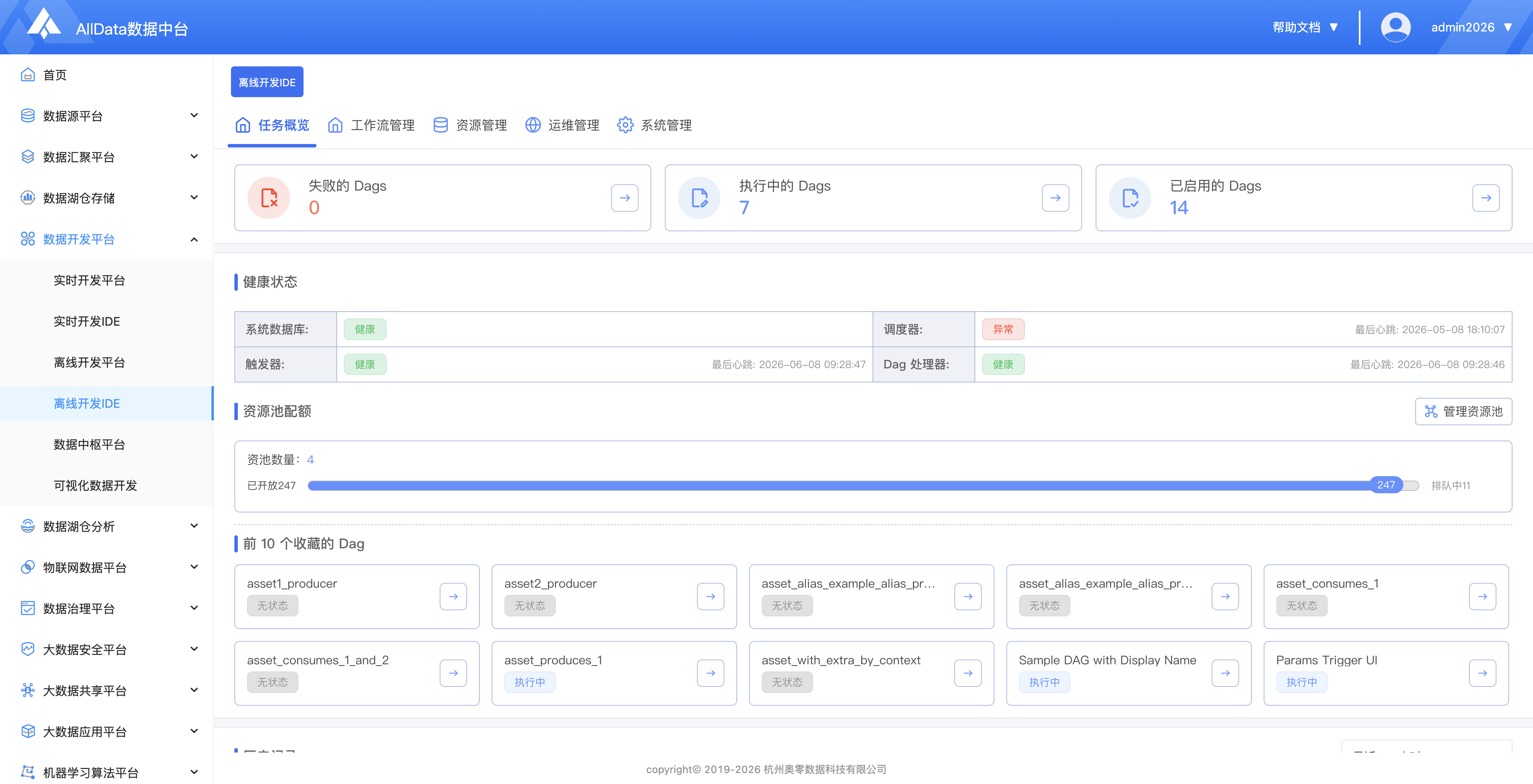Viewport: 1533px width, 784px height.
Task: Click the 数据开发平台 icon
Action: click(x=27, y=239)
